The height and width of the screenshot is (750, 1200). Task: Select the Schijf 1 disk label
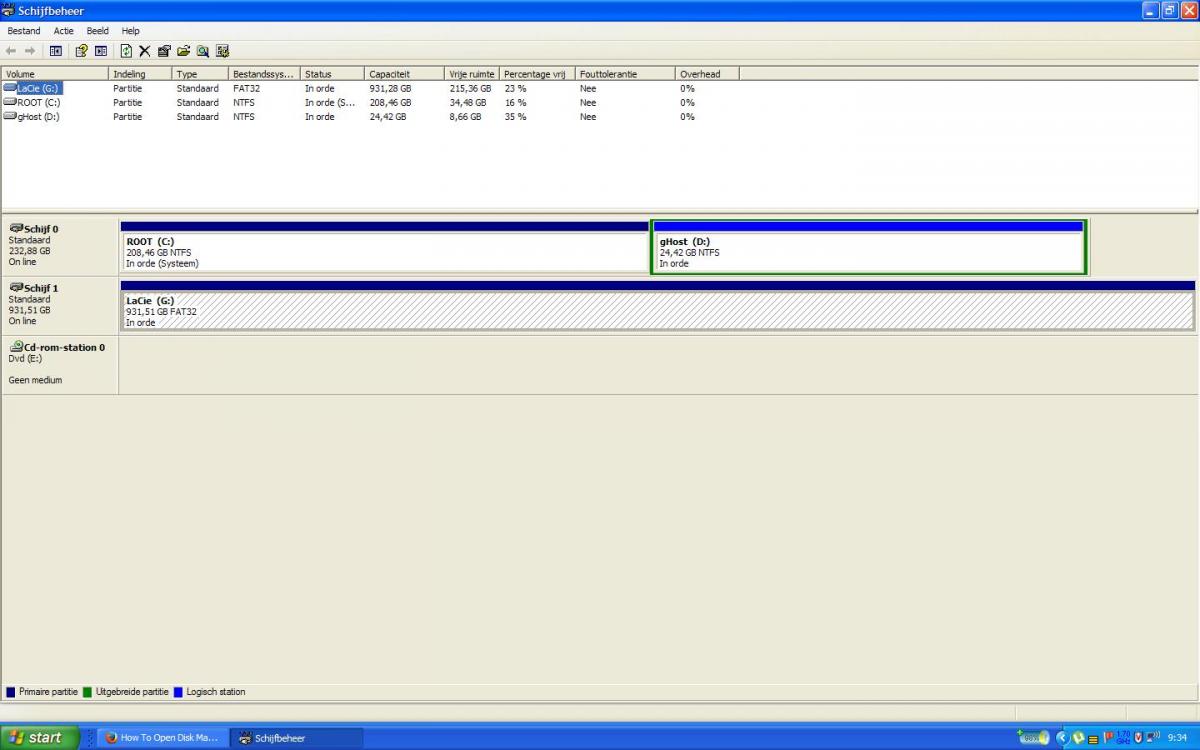[60, 305]
